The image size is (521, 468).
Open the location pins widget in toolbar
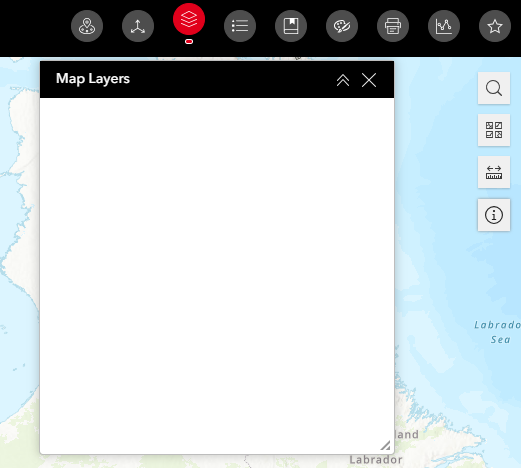[x=87, y=26]
